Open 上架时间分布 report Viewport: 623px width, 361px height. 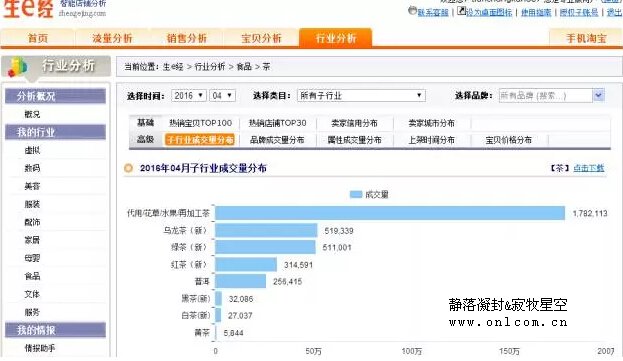click(431, 140)
